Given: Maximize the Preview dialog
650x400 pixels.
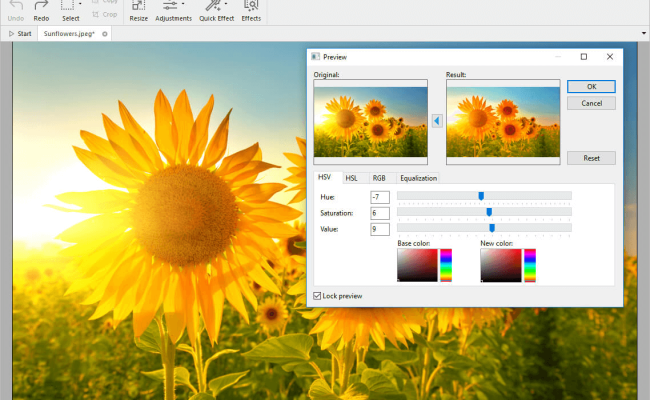Looking at the screenshot, I should tap(584, 57).
